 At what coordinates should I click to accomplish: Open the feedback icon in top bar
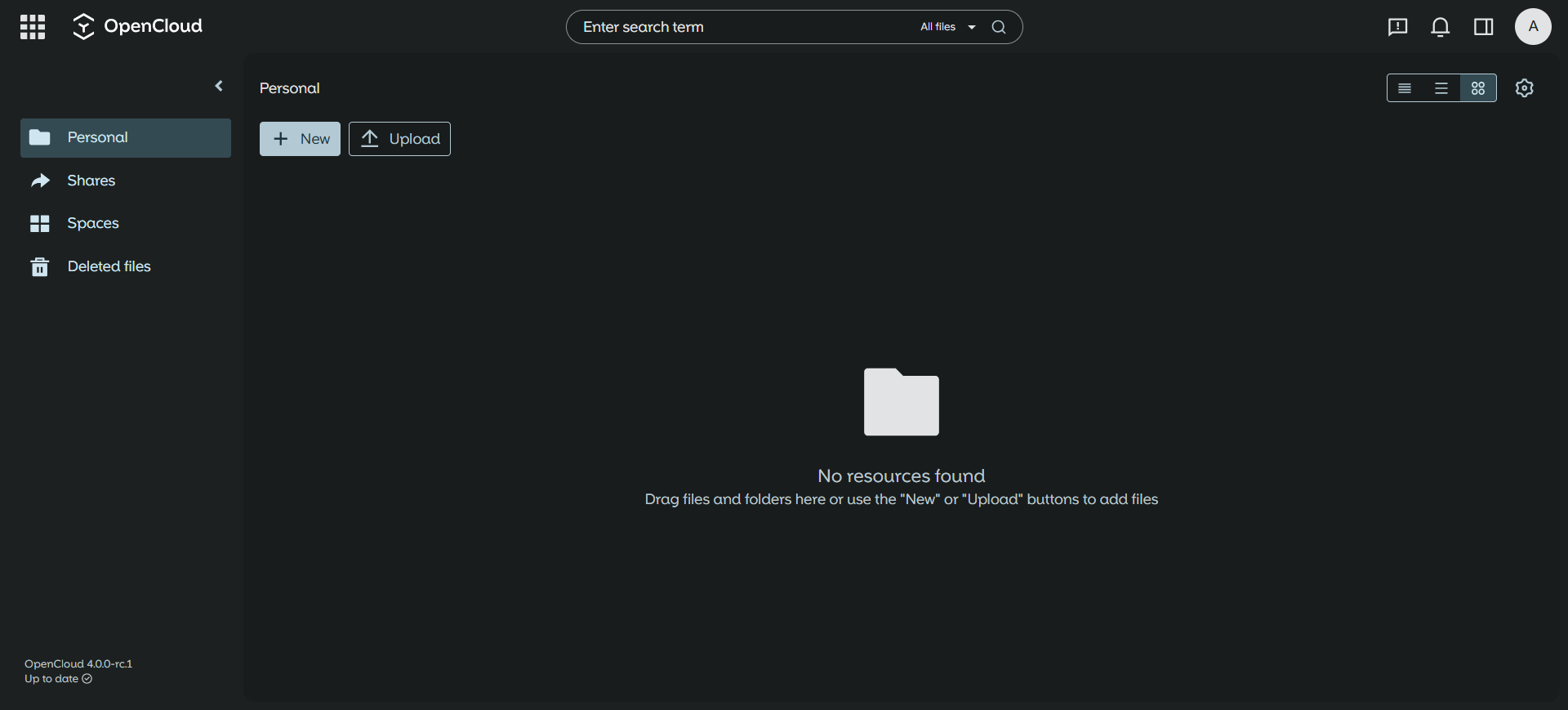click(1397, 27)
